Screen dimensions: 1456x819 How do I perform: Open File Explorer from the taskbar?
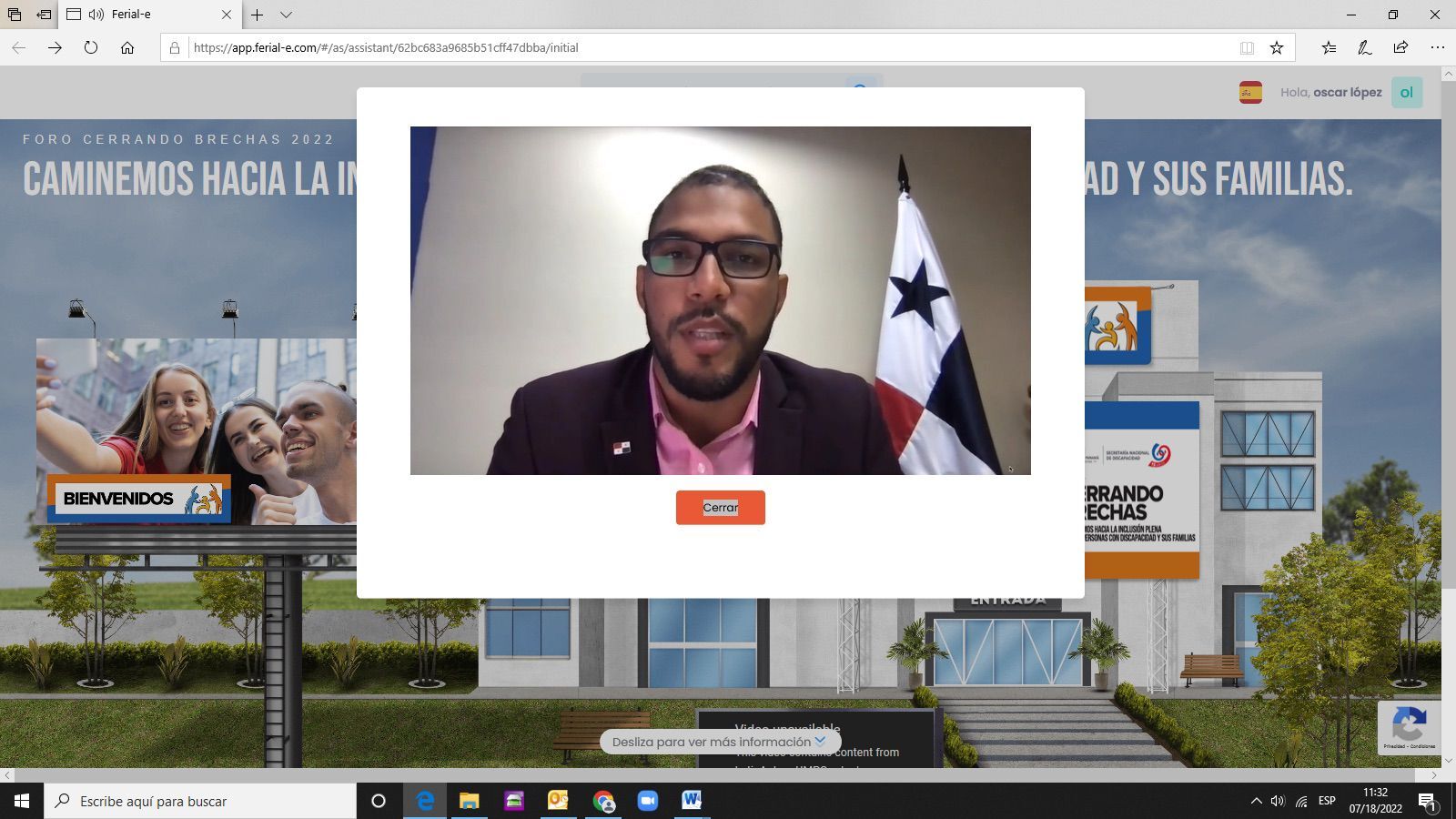pos(469,801)
